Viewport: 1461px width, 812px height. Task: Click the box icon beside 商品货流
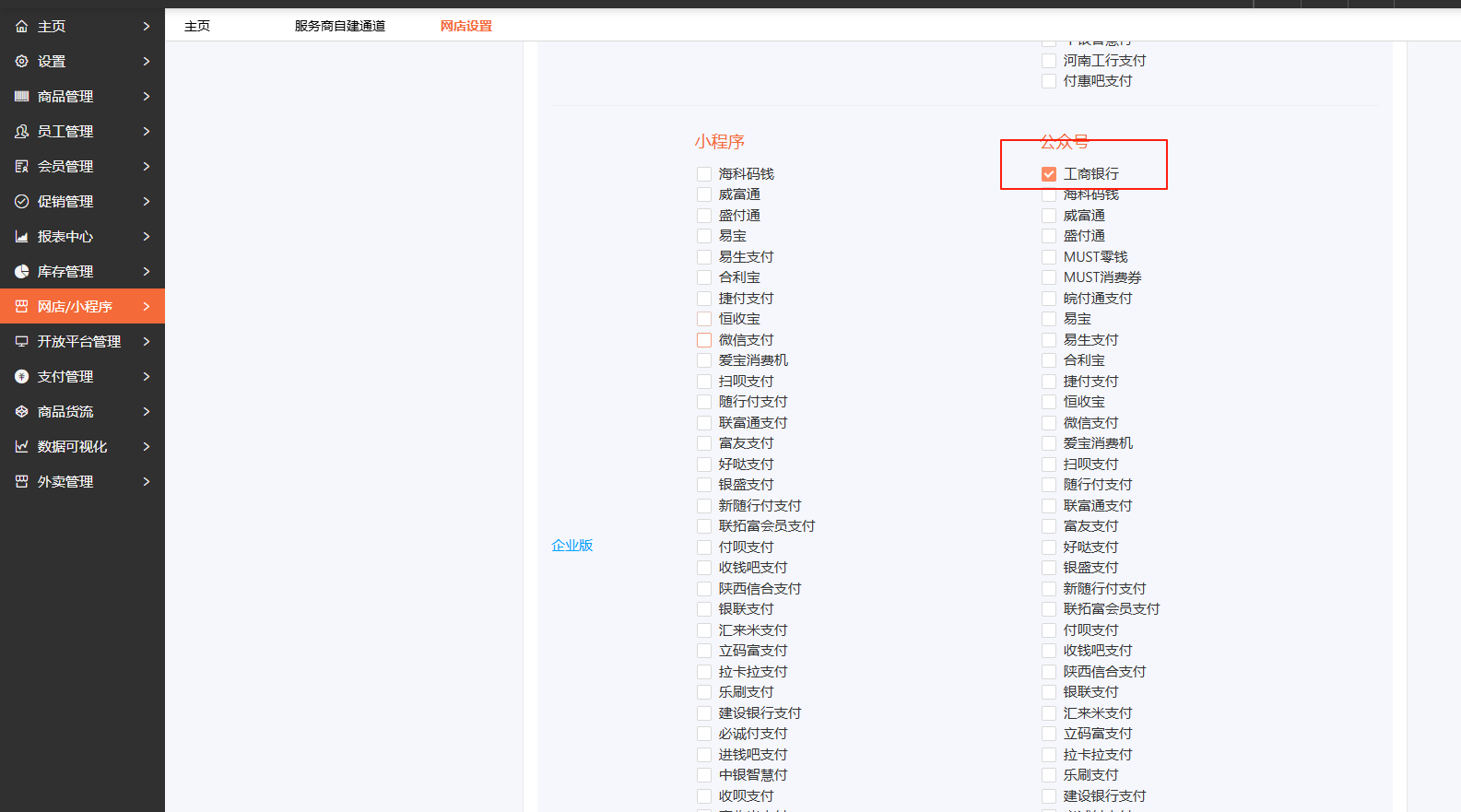[21, 412]
